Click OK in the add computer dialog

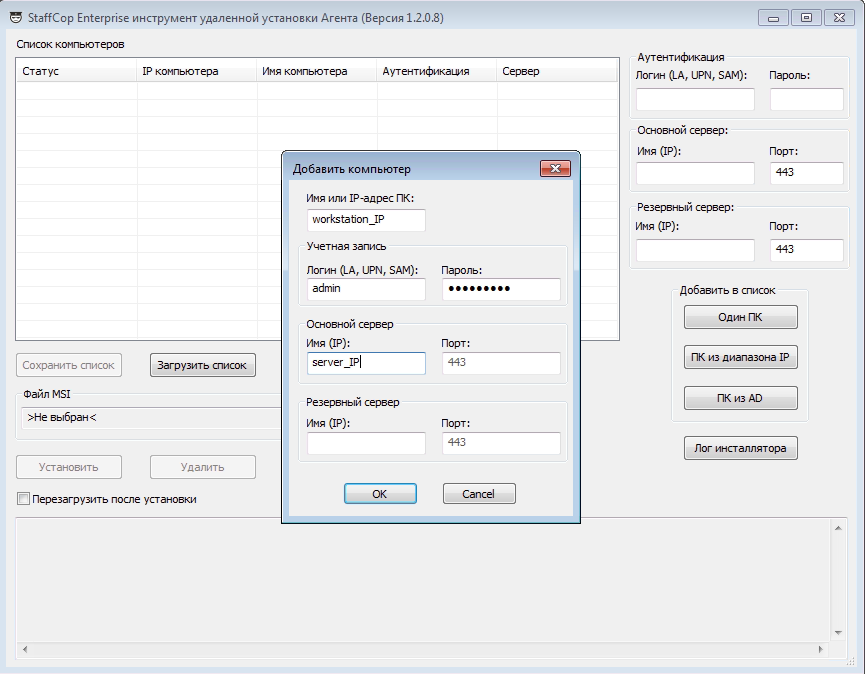coord(379,494)
